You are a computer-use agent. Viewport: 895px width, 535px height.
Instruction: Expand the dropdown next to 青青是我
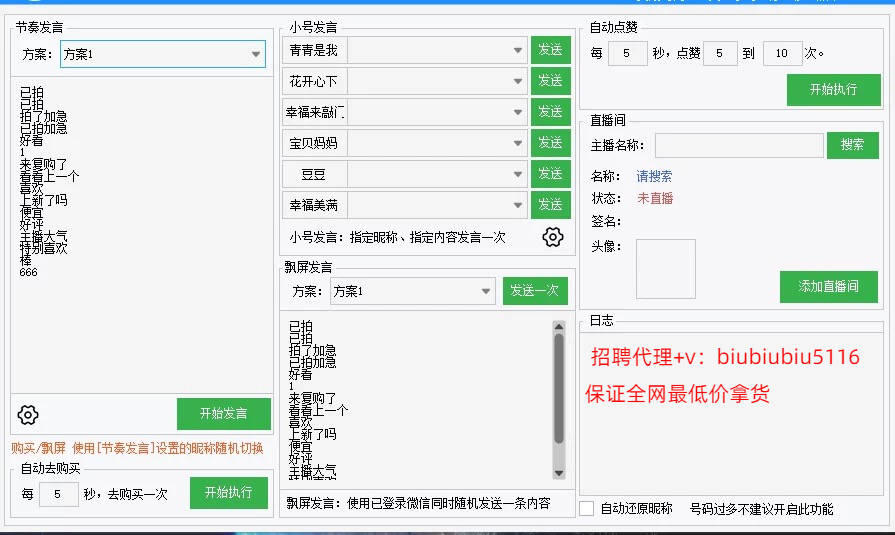[x=517, y=50]
